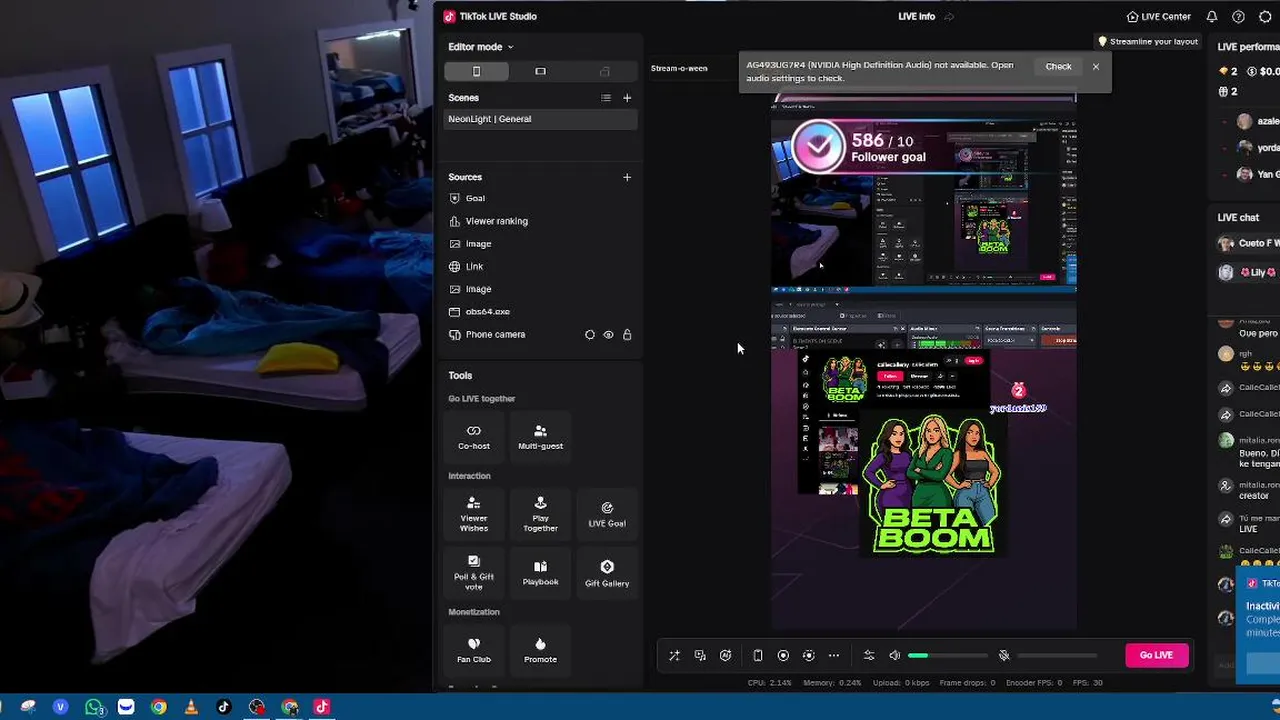This screenshot has height=720, width=1280.
Task: Adjust the speaker volume slider
Action: point(948,656)
